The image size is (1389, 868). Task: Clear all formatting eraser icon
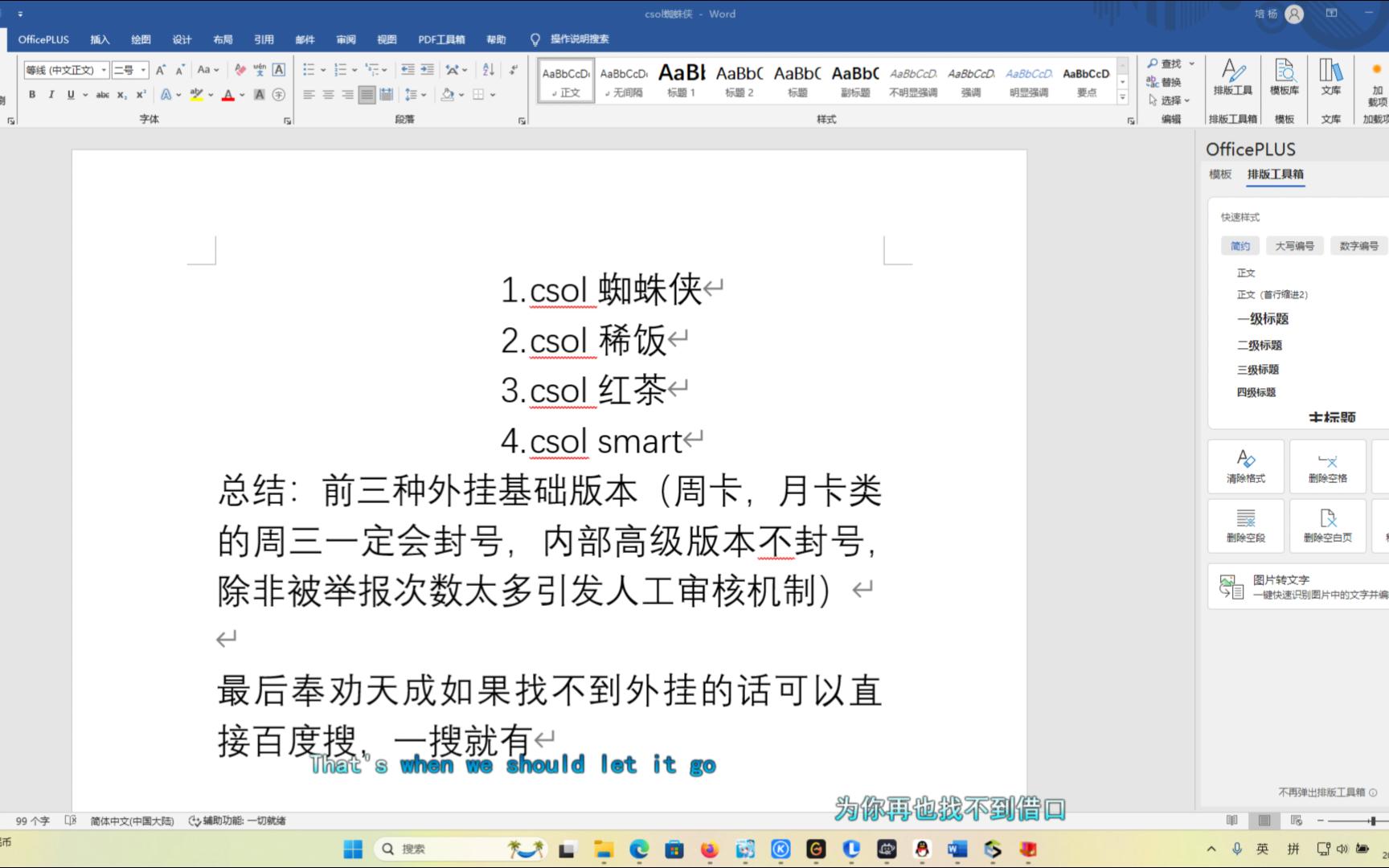click(x=240, y=70)
